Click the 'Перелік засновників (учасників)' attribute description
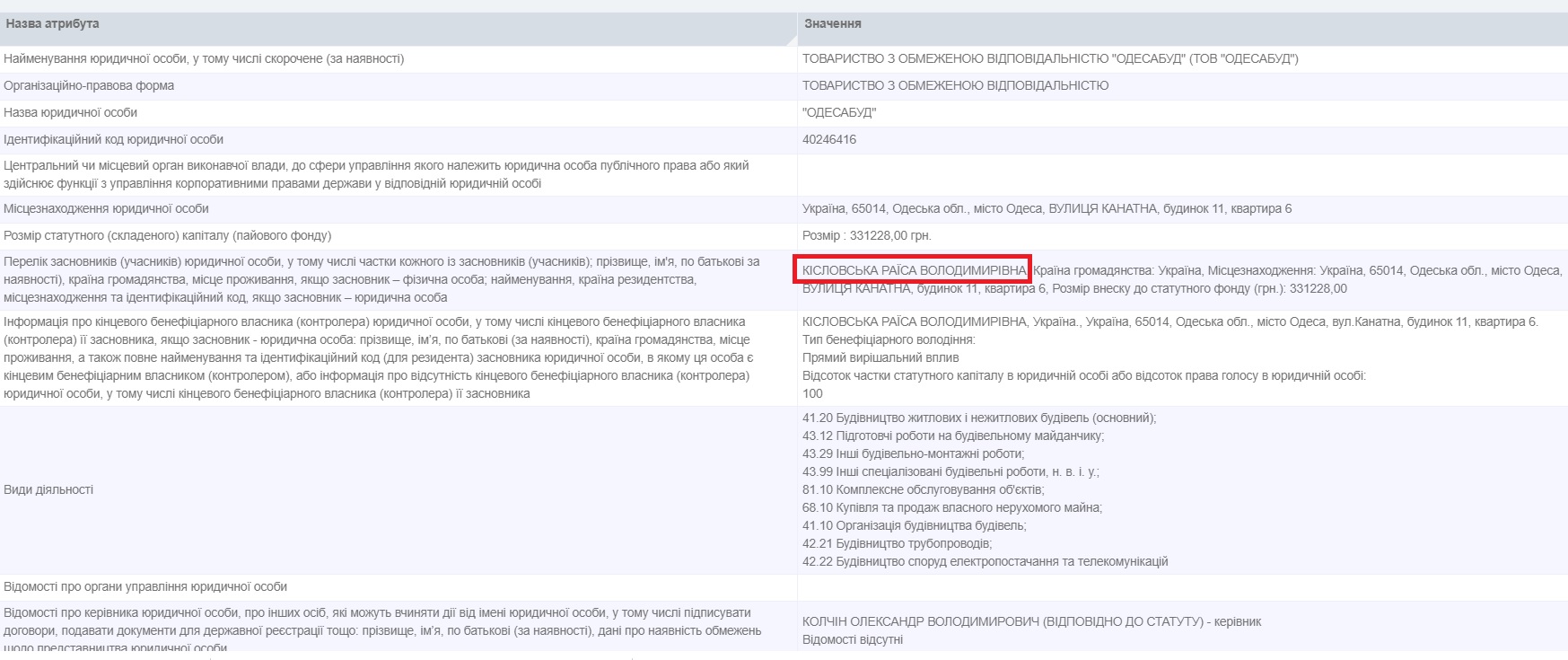Screen dimensions: 1568x660 coord(382,279)
